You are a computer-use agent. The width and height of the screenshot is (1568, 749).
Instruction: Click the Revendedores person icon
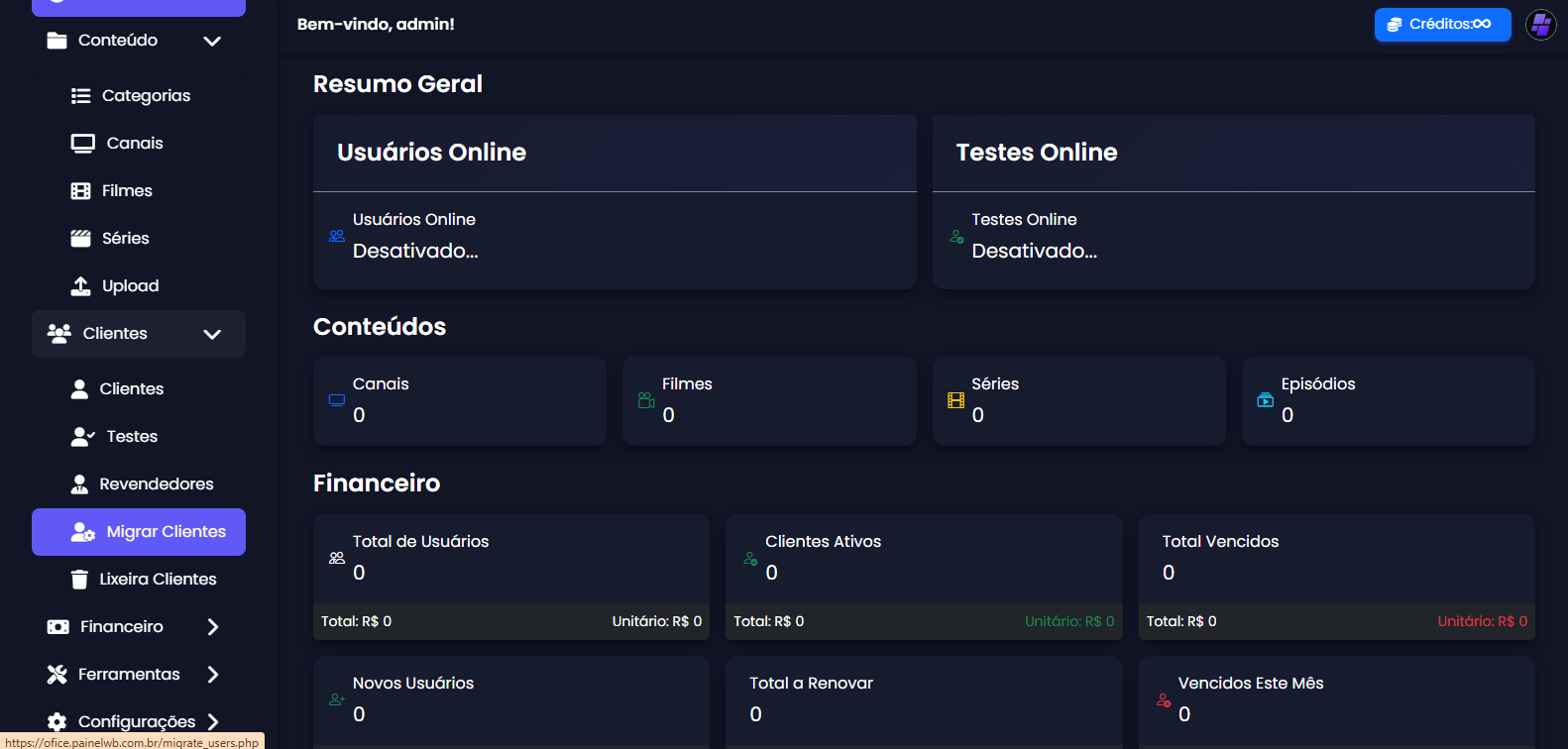pyautogui.click(x=79, y=484)
